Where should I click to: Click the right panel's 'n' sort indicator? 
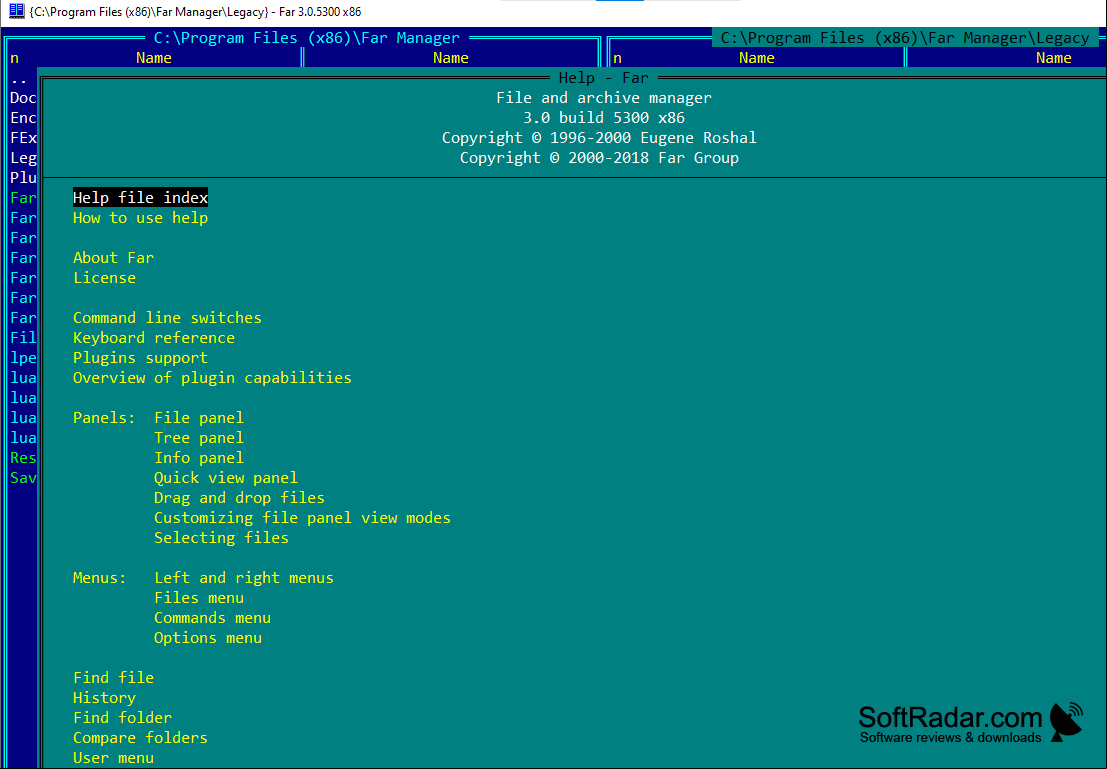tap(617, 58)
